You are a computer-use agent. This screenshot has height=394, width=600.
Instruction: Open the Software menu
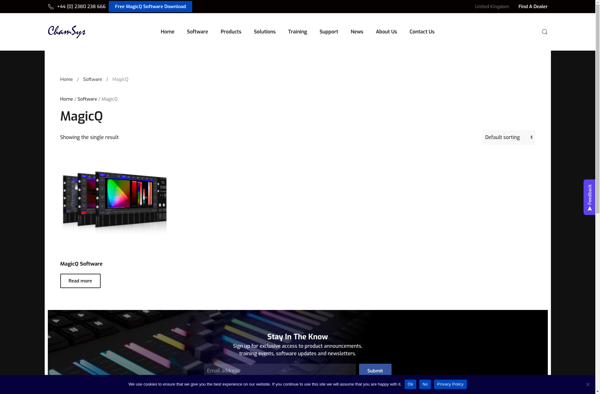[x=197, y=32]
